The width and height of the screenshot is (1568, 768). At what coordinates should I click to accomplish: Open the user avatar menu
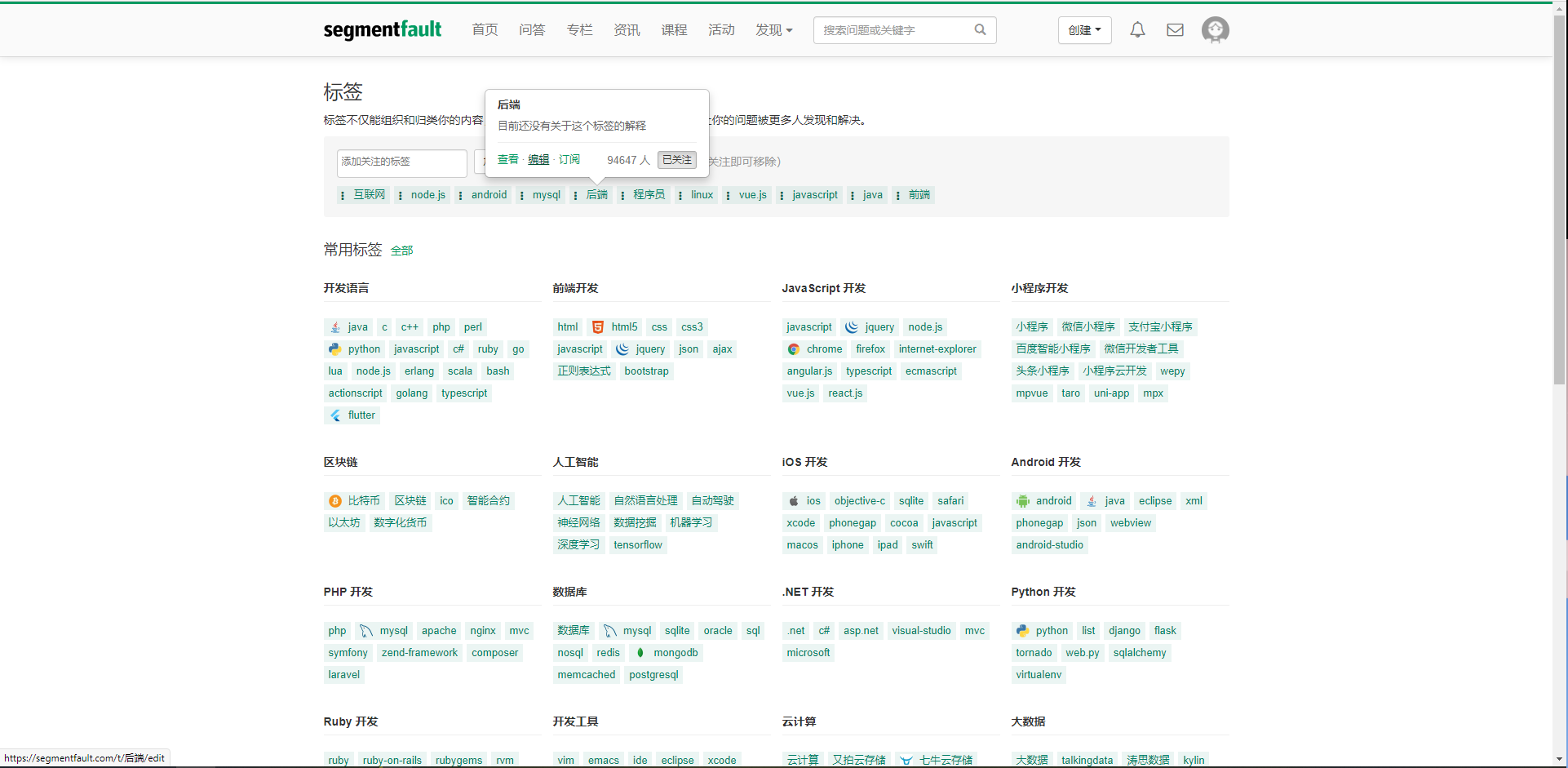(1216, 30)
